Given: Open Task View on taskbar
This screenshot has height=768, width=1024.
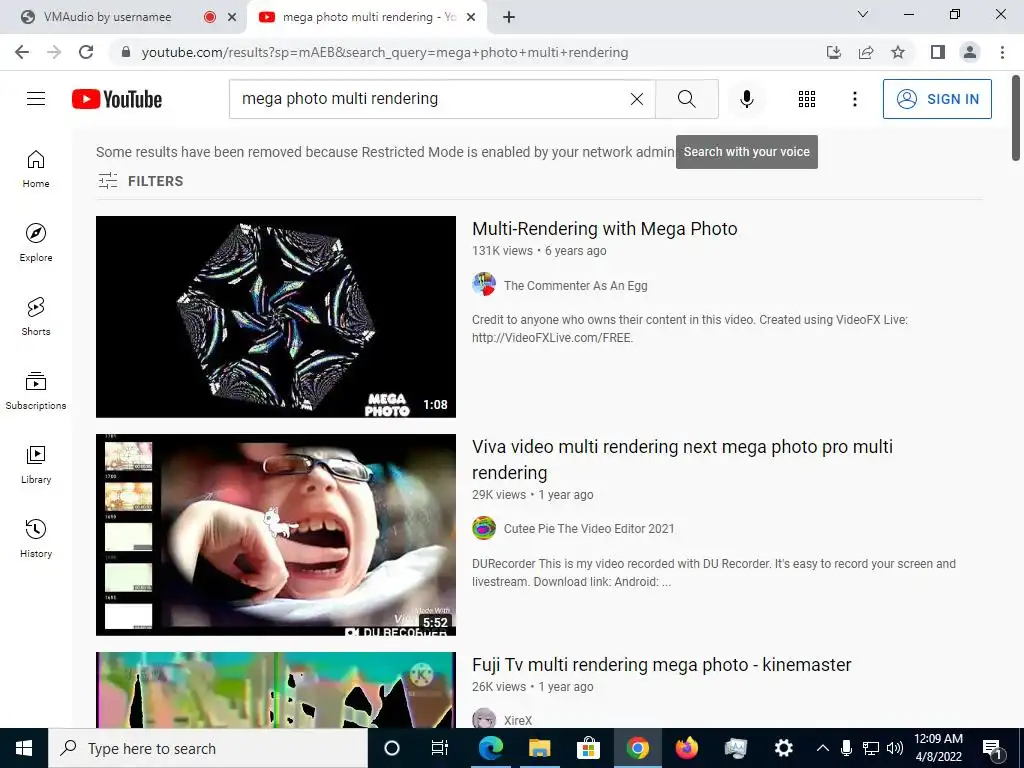Looking at the screenshot, I should (x=440, y=748).
